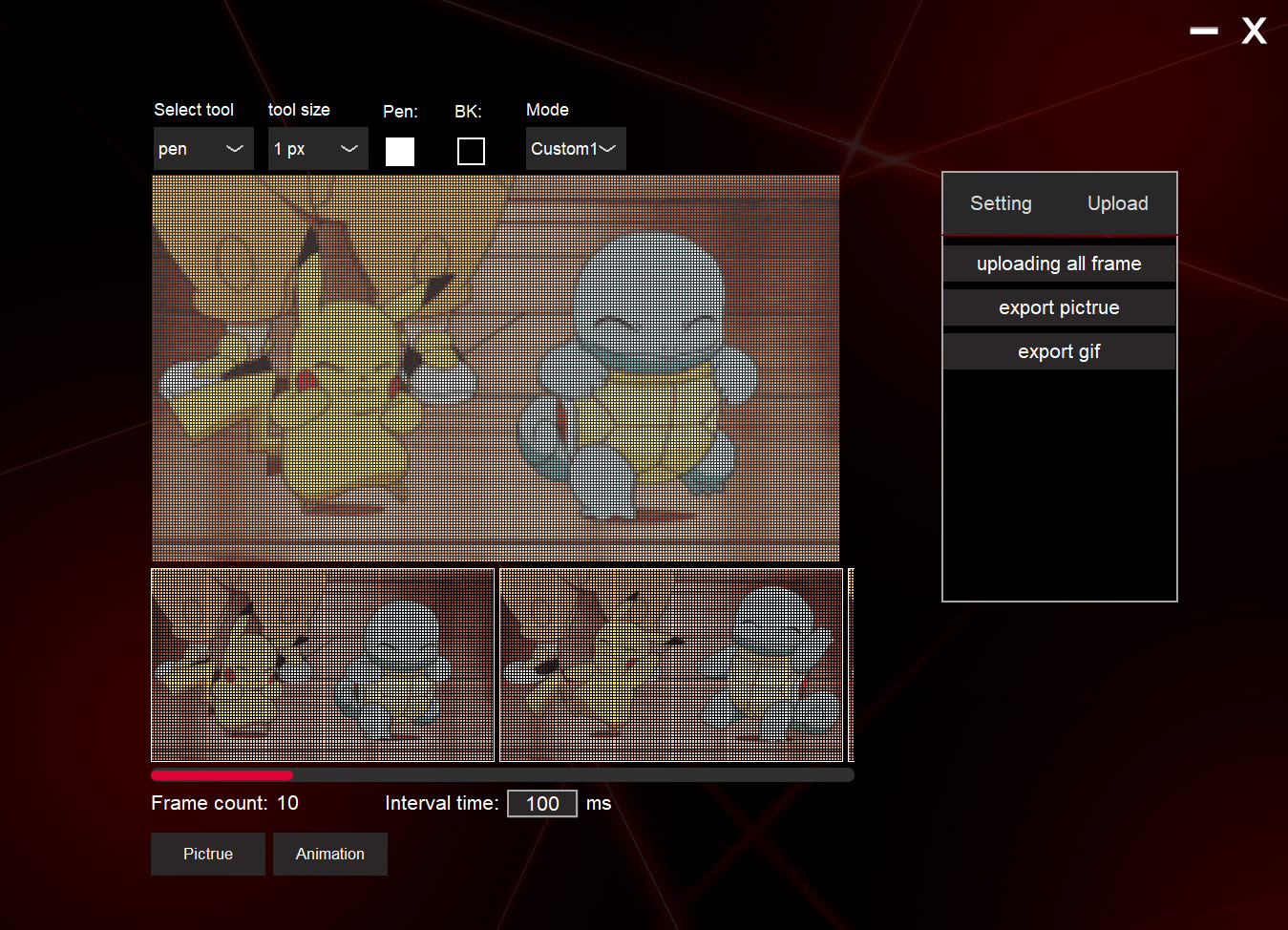
Task: Open the Select tool dropdown showing pen
Action: 203,149
